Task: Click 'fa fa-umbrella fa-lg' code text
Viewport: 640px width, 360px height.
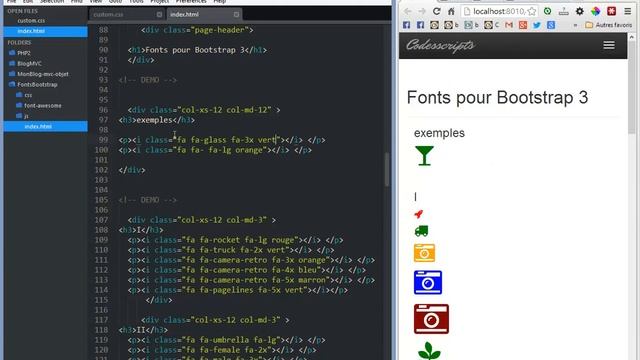Action: click(x=231, y=340)
